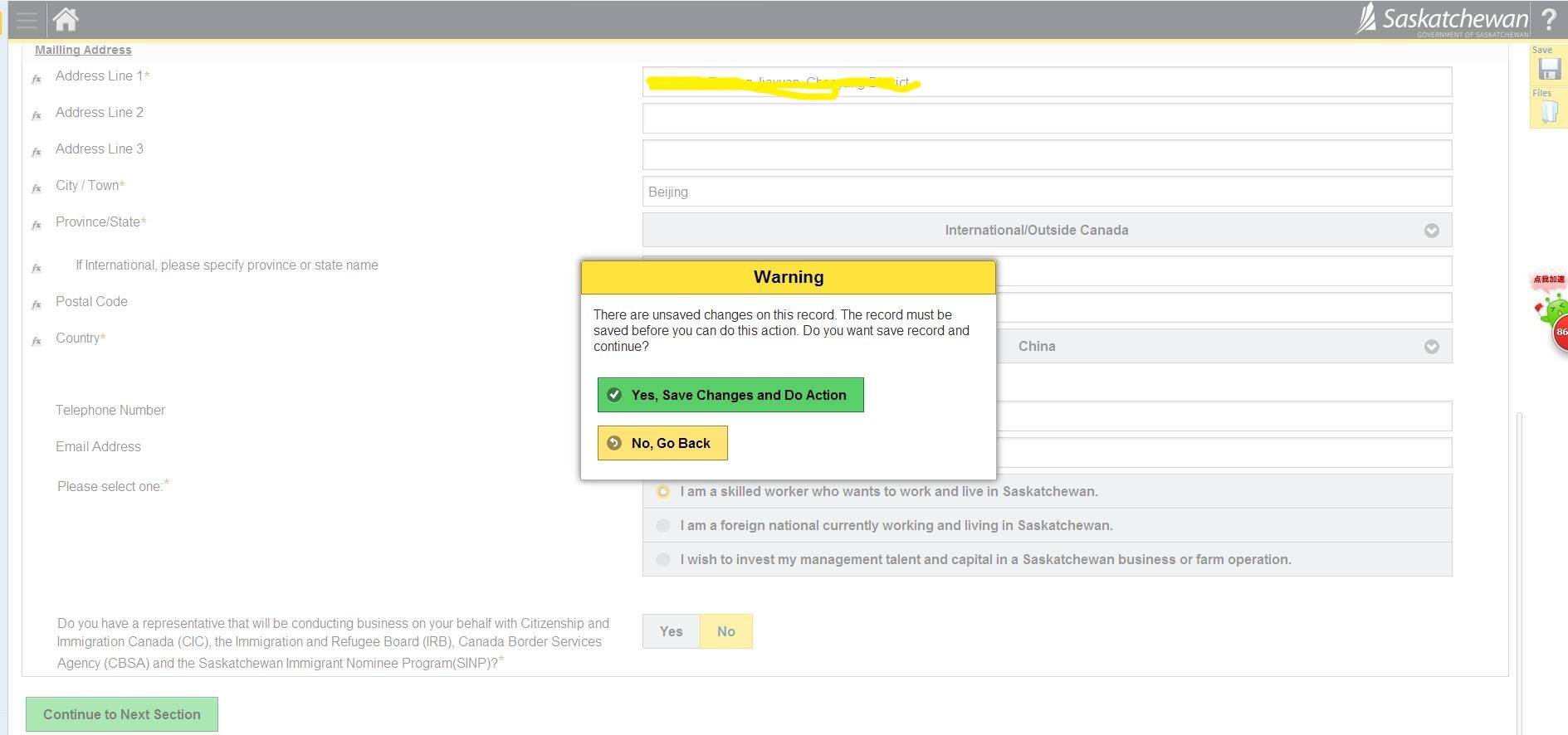Click the fx icon beside Country
Screen dimensions: 1568x735
pyautogui.click(x=37, y=342)
